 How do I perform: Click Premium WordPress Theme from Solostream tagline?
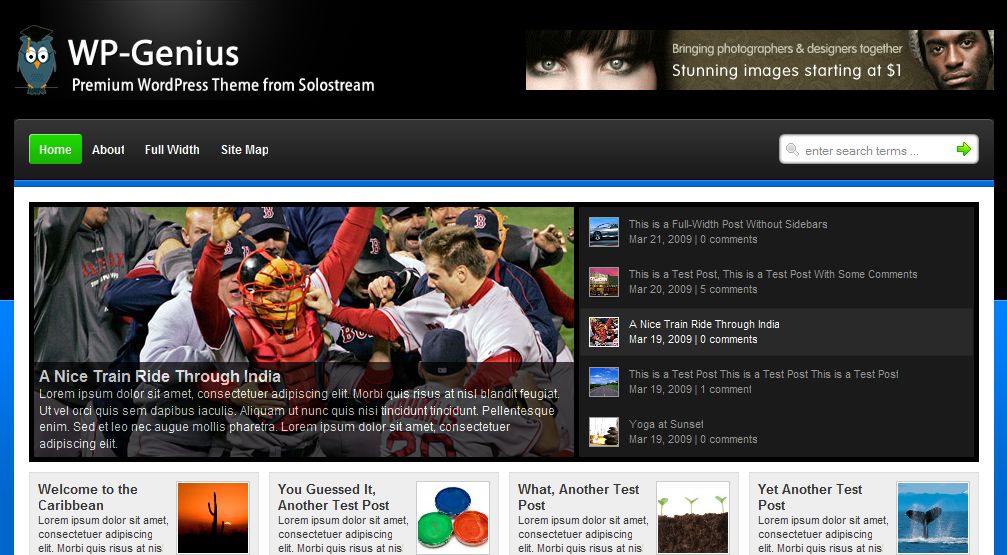[223, 85]
